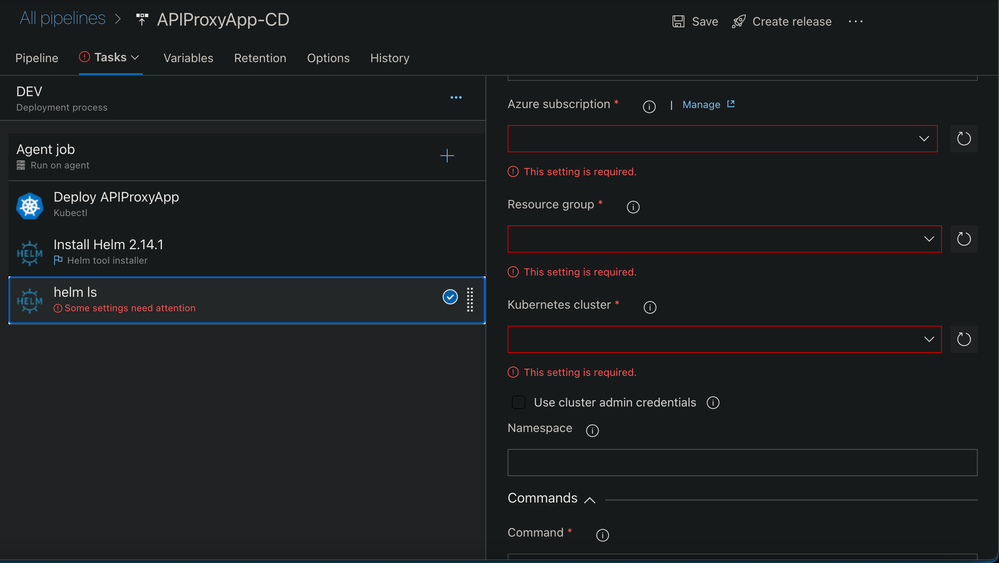This screenshot has width=999, height=563.
Task: Show info for Command field
Action: tap(603, 536)
